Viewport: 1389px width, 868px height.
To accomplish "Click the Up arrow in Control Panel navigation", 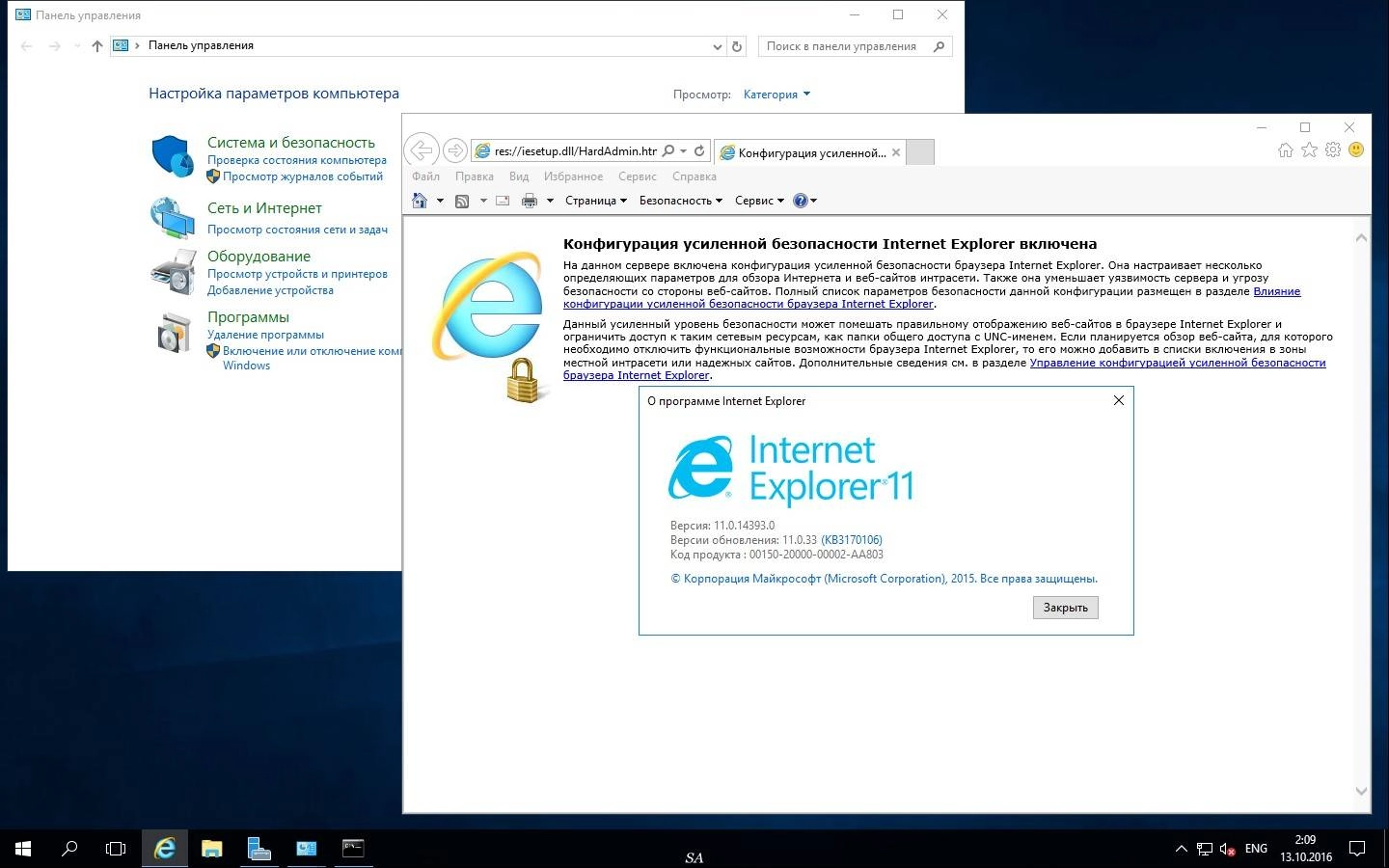I will coord(96,46).
